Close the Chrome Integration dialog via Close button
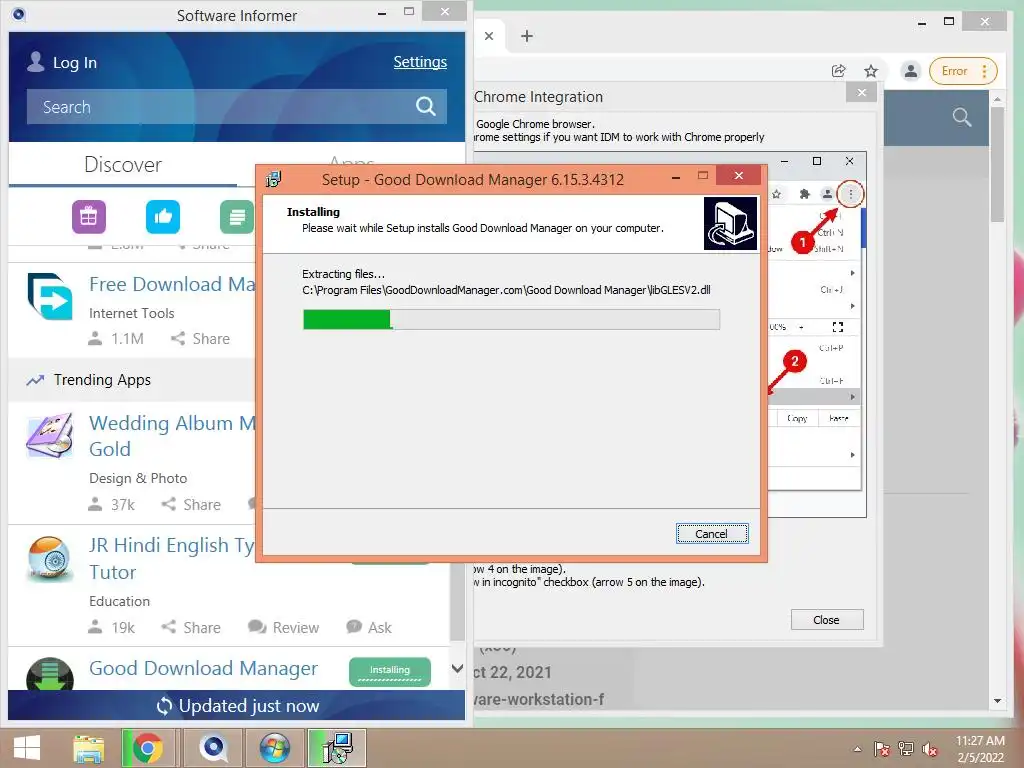Image resolution: width=1024 pixels, height=768 pixels. [827, 620]
